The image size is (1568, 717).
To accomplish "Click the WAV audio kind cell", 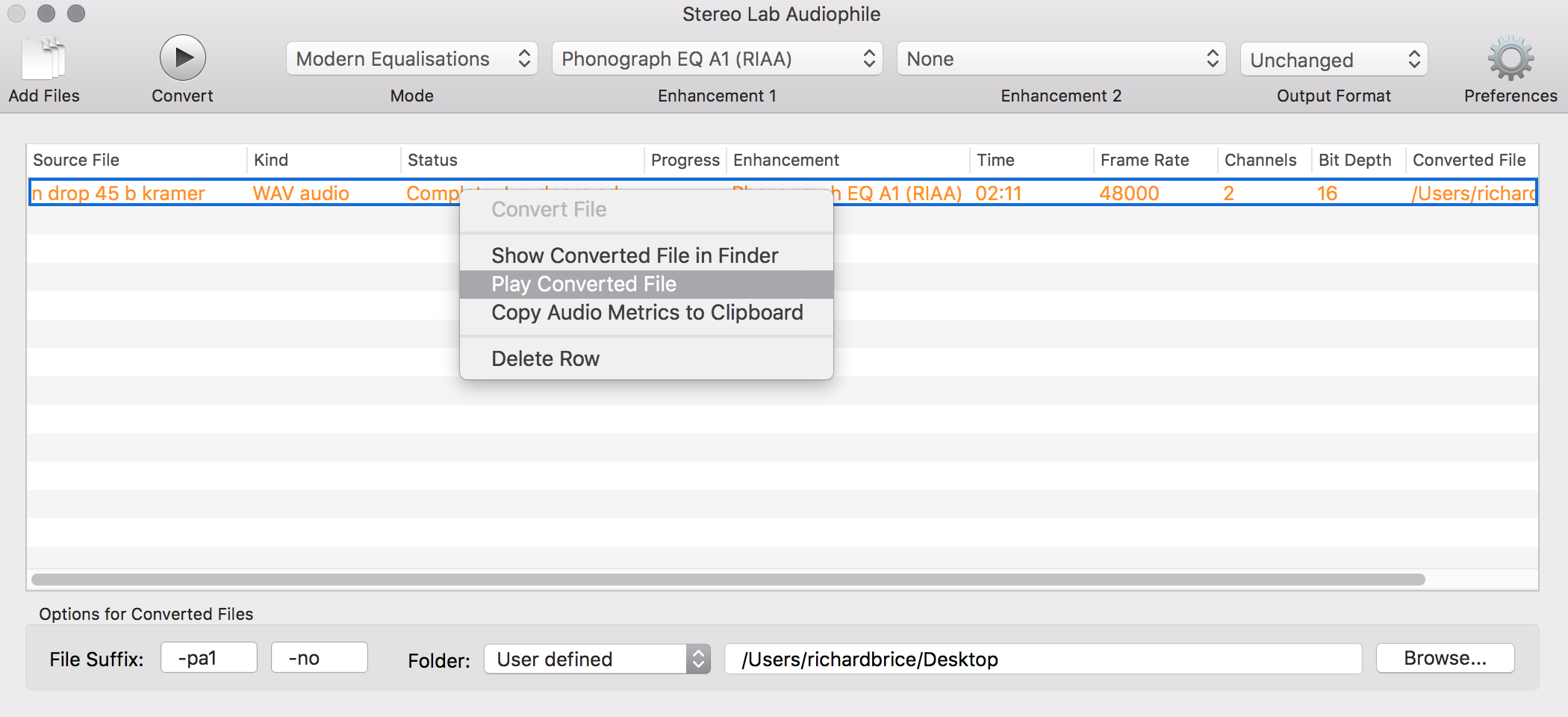I will (301, 193).
